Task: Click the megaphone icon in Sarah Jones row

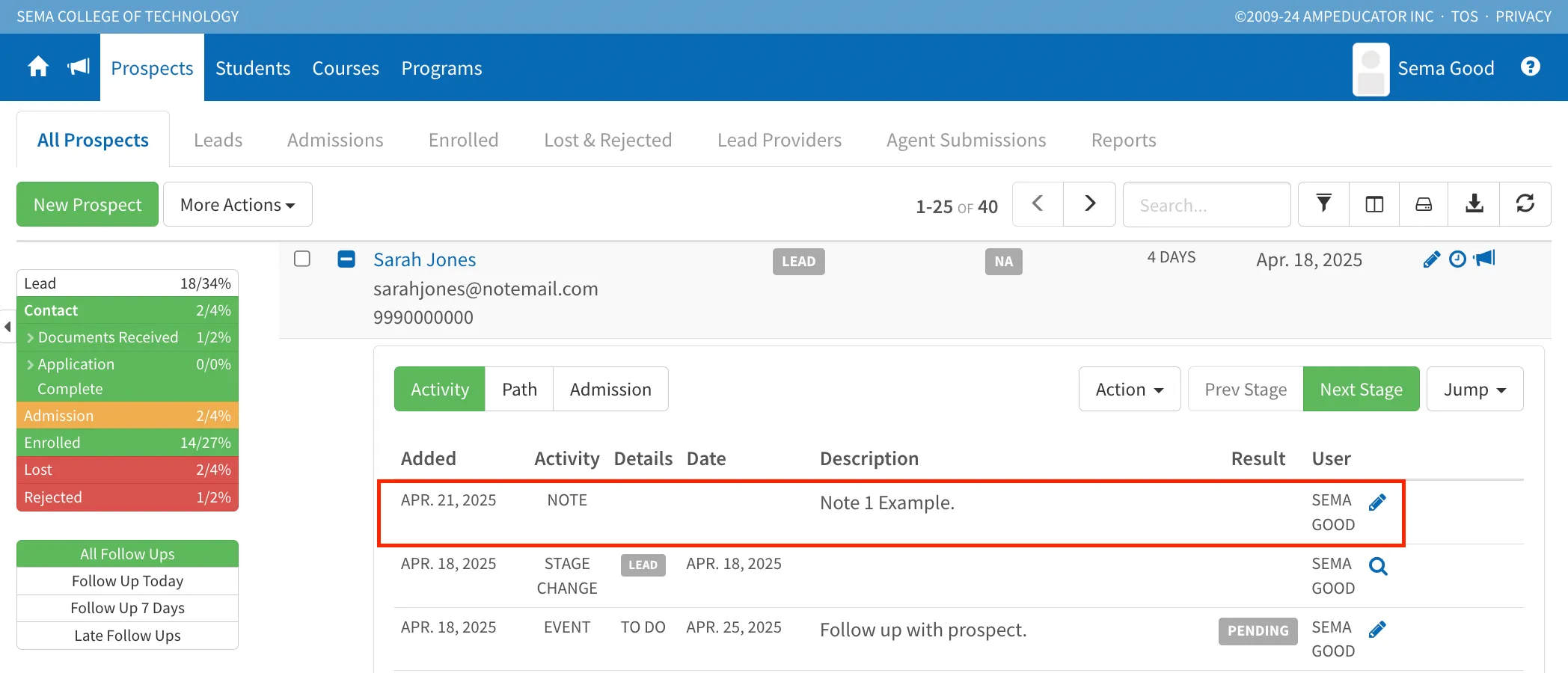Action: tap(1484, 259)
